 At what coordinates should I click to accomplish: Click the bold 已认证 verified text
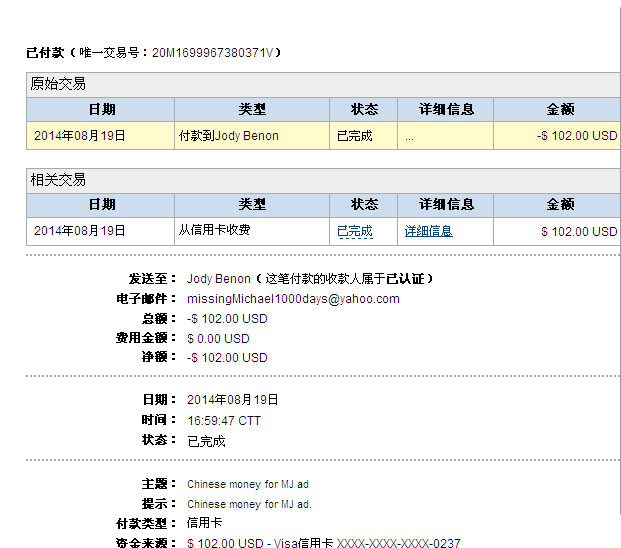coord(405,279)
